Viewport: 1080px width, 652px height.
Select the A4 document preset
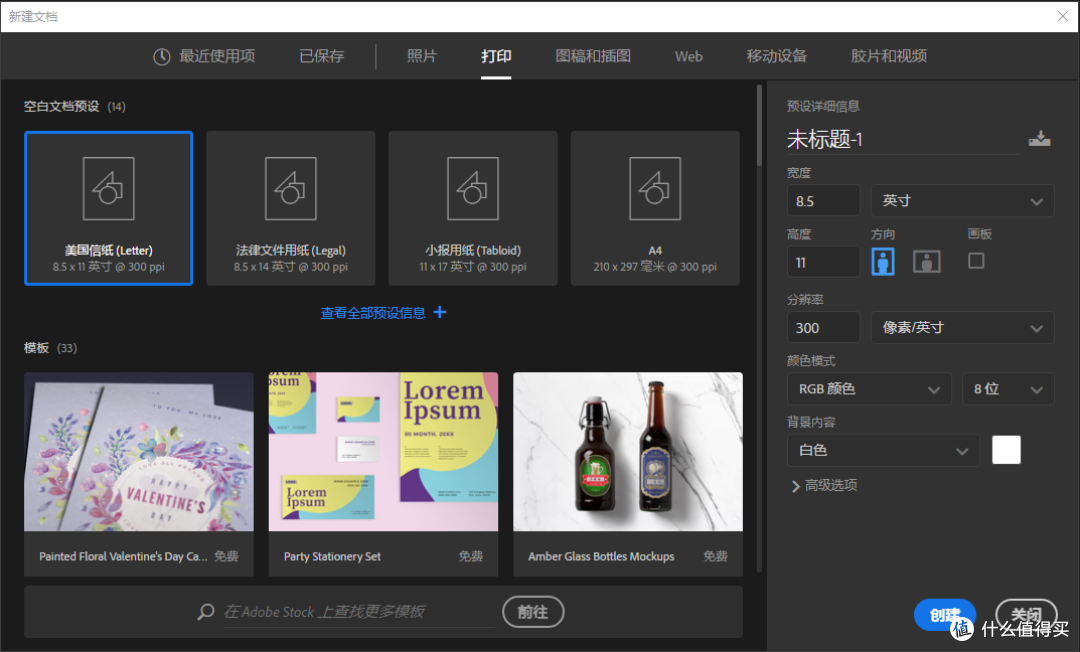(x=654, y=207)
